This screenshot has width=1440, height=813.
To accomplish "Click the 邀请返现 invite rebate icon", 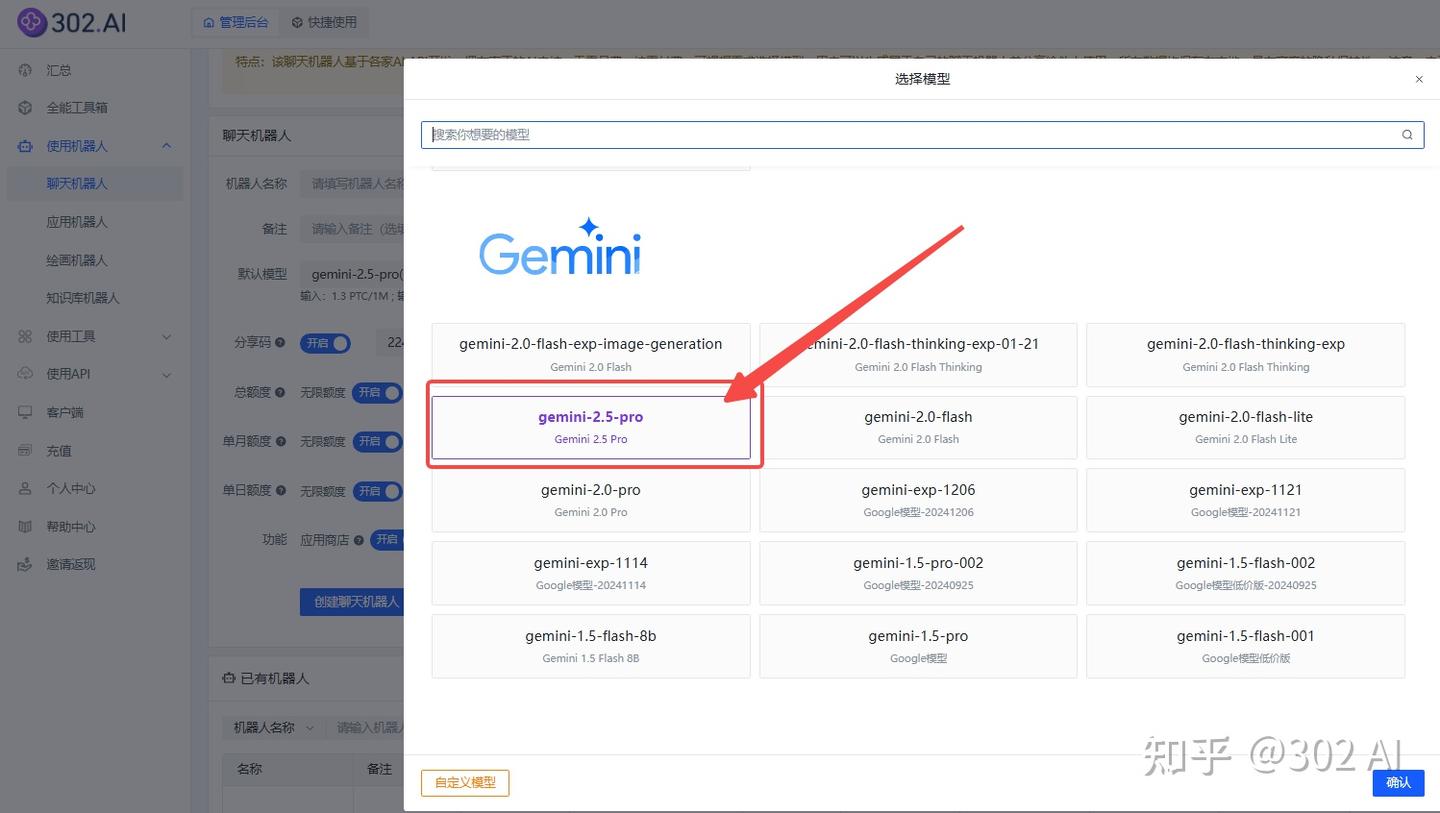I will tap(25, 564).
